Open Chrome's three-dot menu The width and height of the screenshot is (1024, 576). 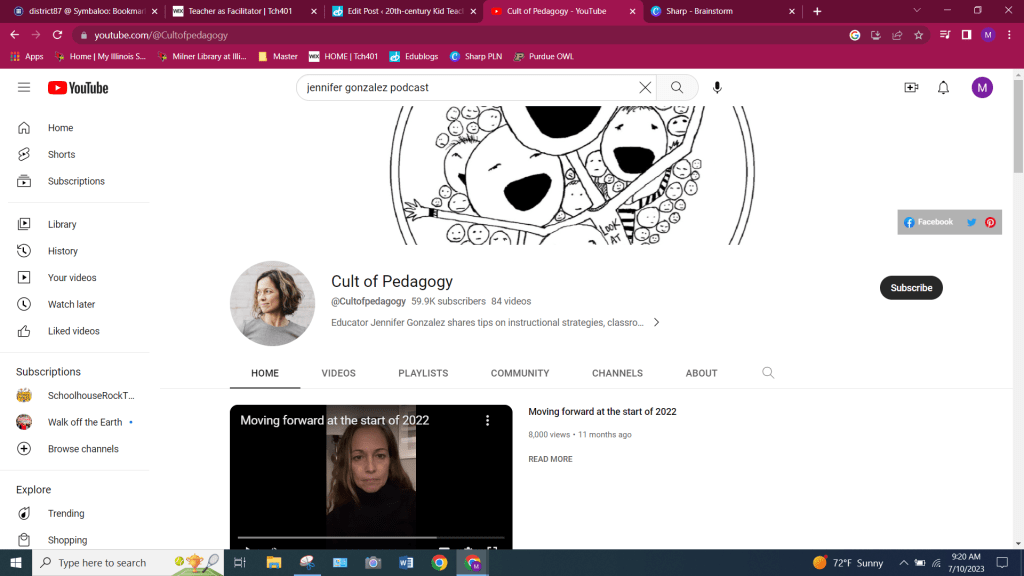tap(1010, 35)
